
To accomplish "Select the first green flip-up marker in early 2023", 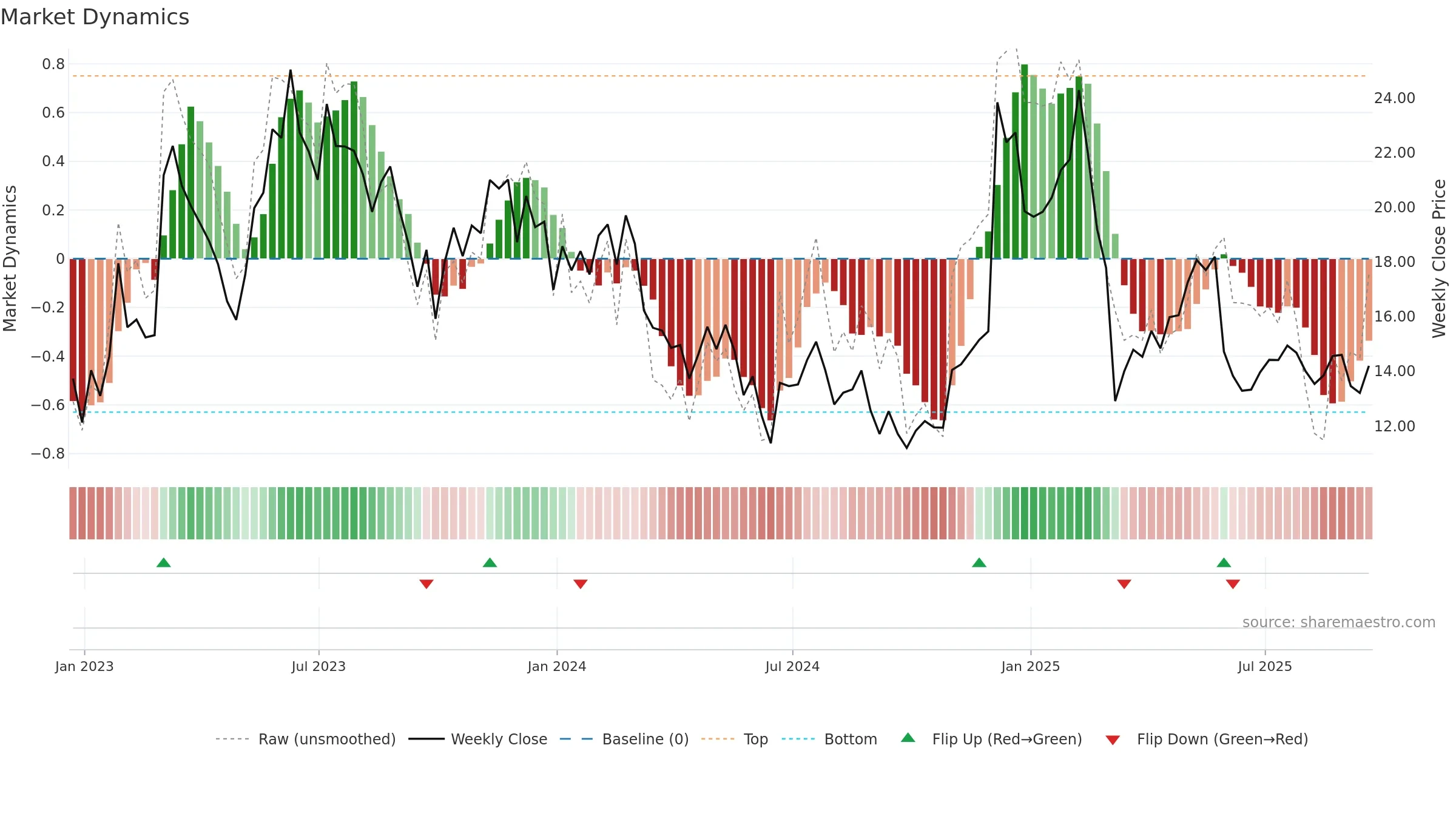I will tap(164, 562).
